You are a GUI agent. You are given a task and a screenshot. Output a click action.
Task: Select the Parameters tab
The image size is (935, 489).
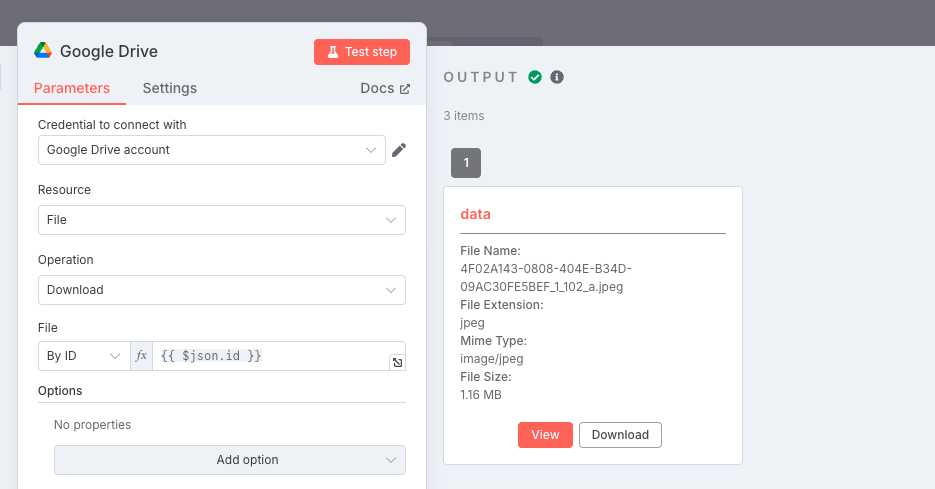pyautogui.click(x=72, y=88)
